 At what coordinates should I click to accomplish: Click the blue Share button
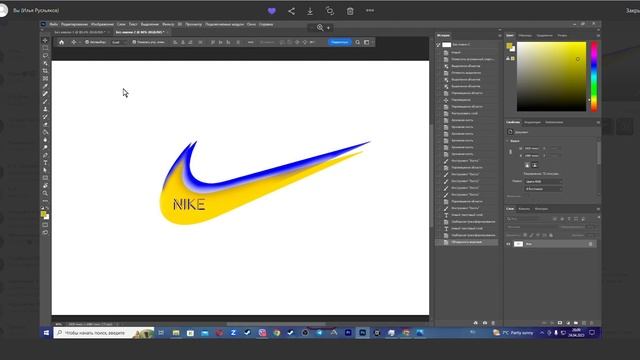point(340,42)
